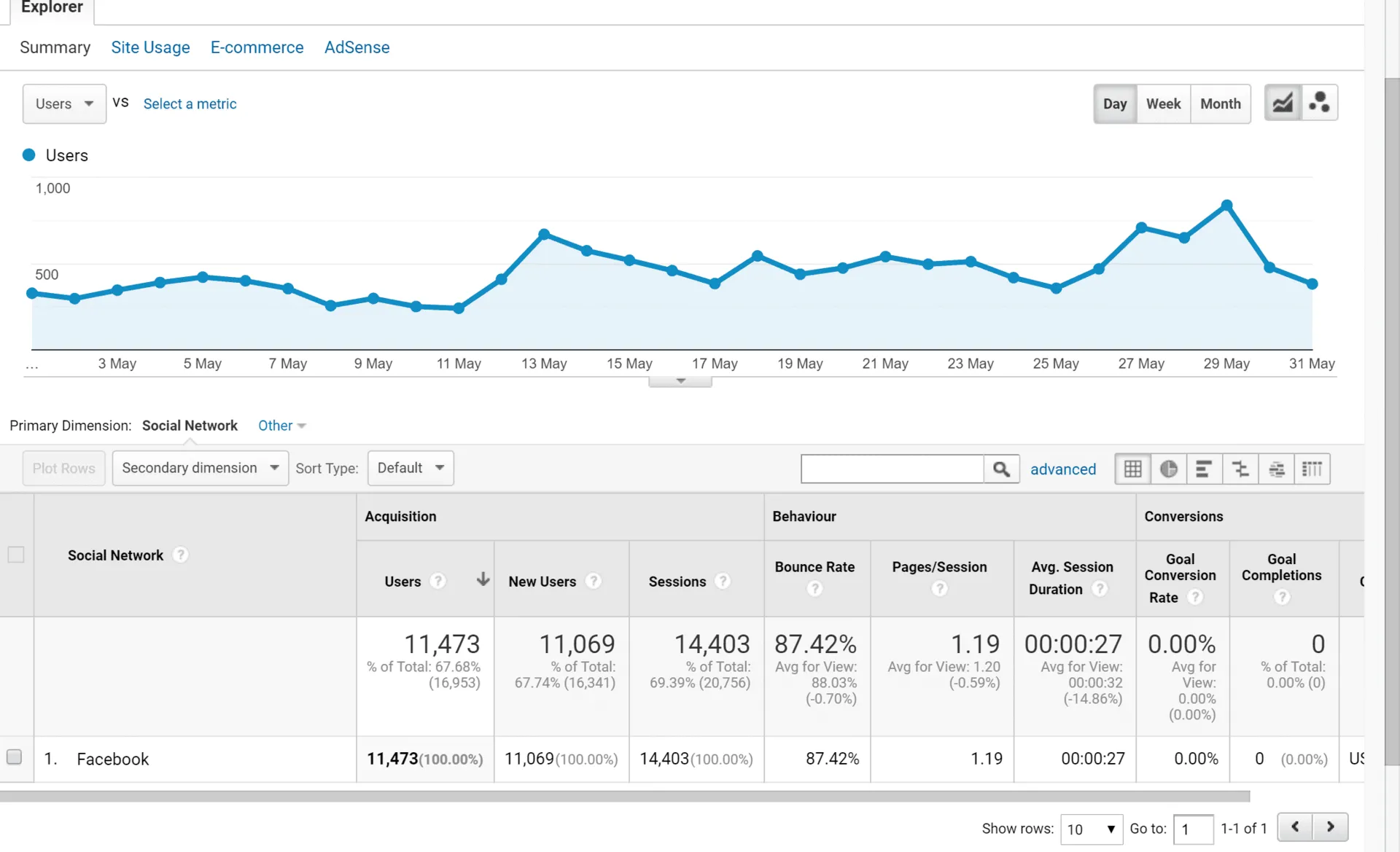Click the advanced filter link
This screenshot has height=852, width=1400.
[x=1062, y=469]
